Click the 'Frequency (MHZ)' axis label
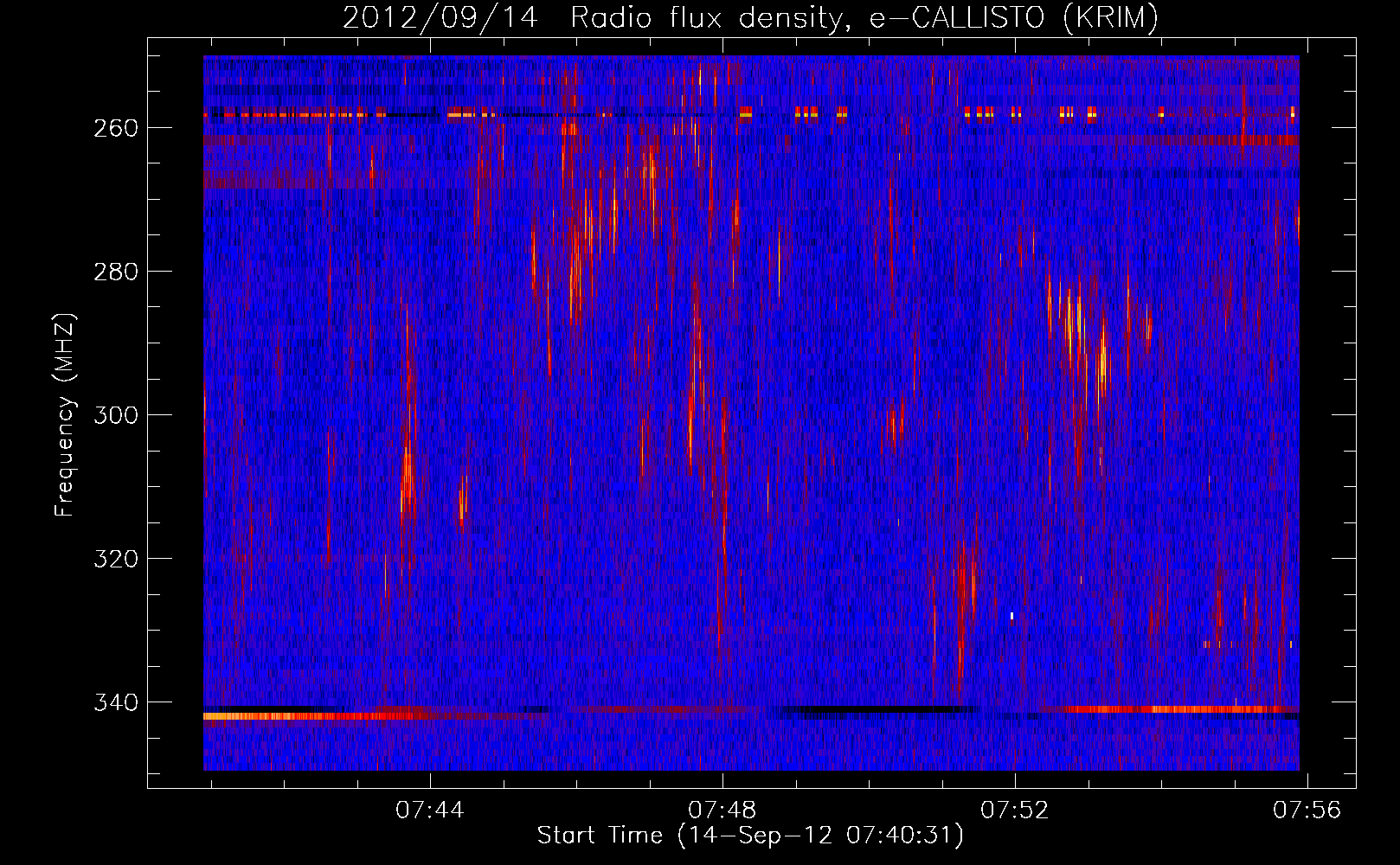Screen dimensions: 1400x865 pos(65,414)
